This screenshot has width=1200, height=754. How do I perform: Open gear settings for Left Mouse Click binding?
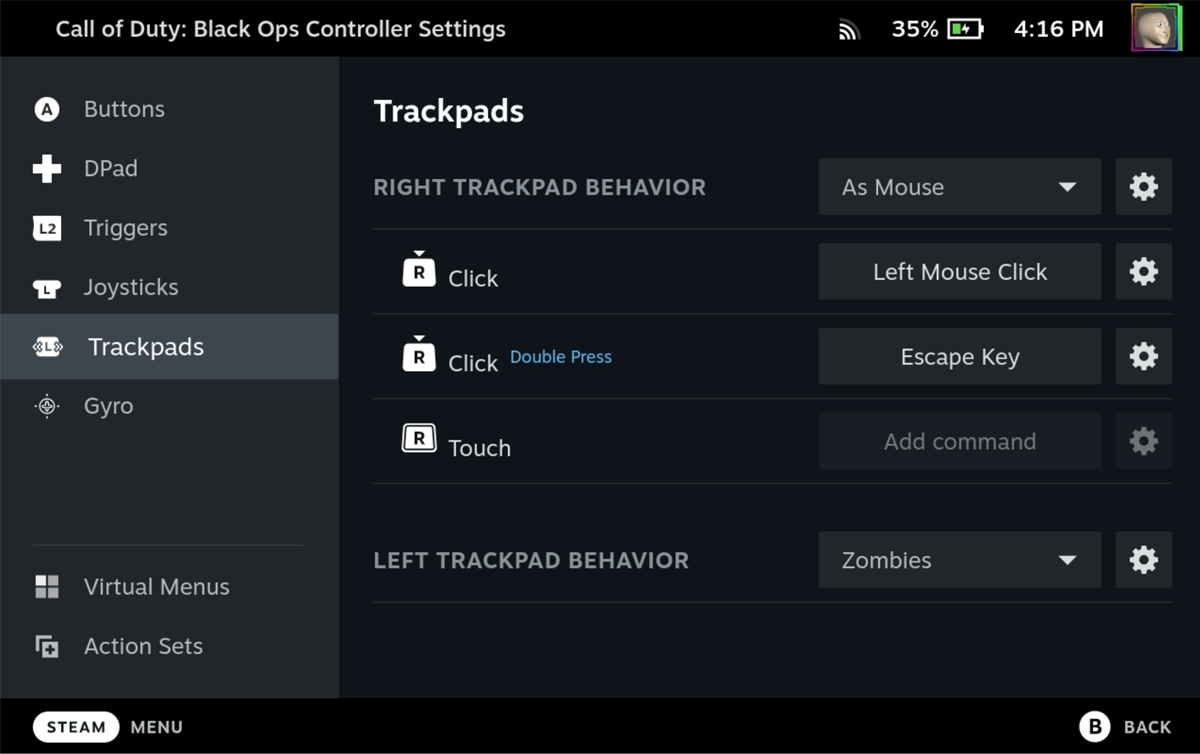(1143, 272)
